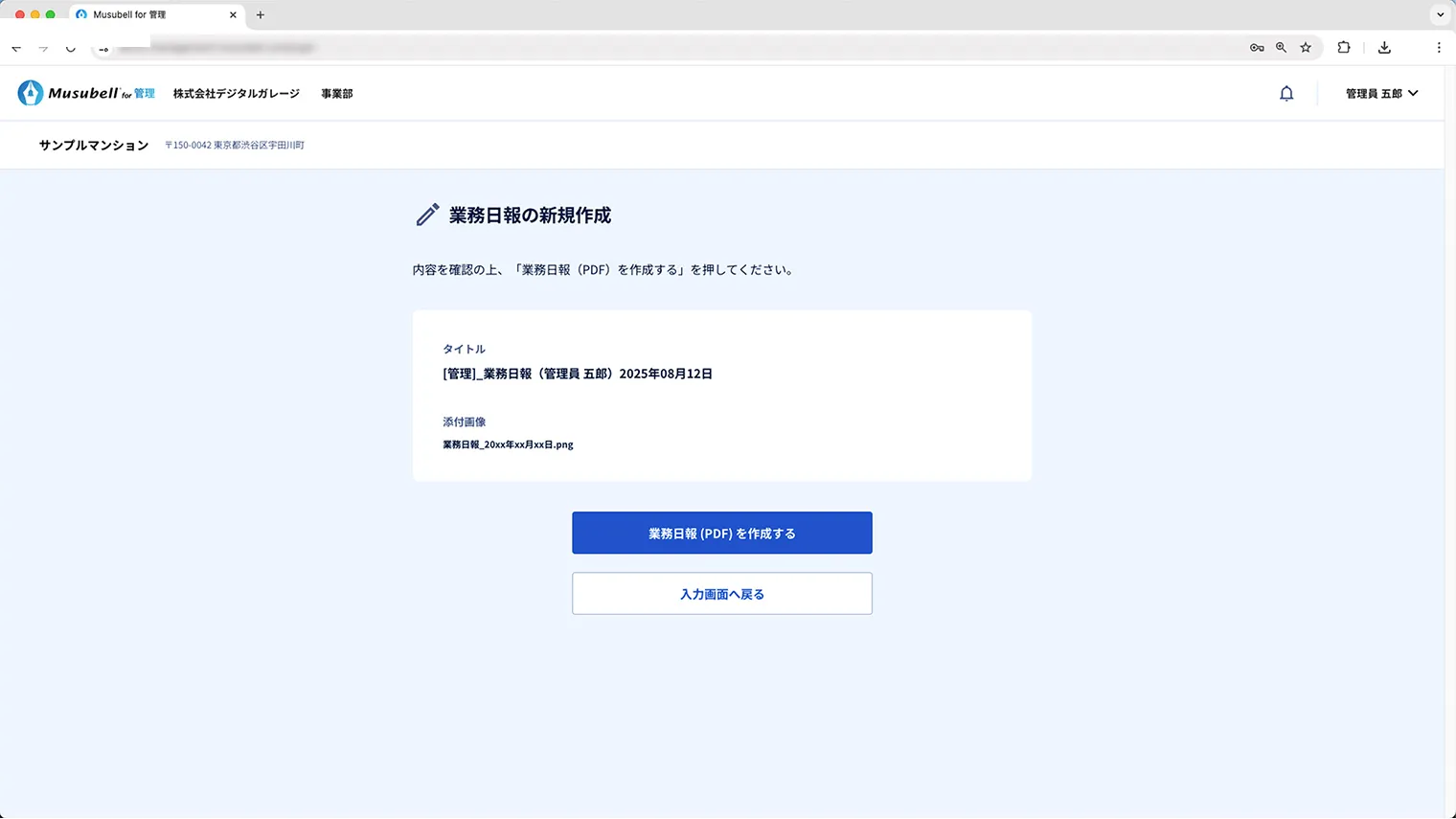Viewport: 1456px width, 819px height.
Task: Expand the 管理員 五郎 account dropdown
Action: [x=1379, y=93]
